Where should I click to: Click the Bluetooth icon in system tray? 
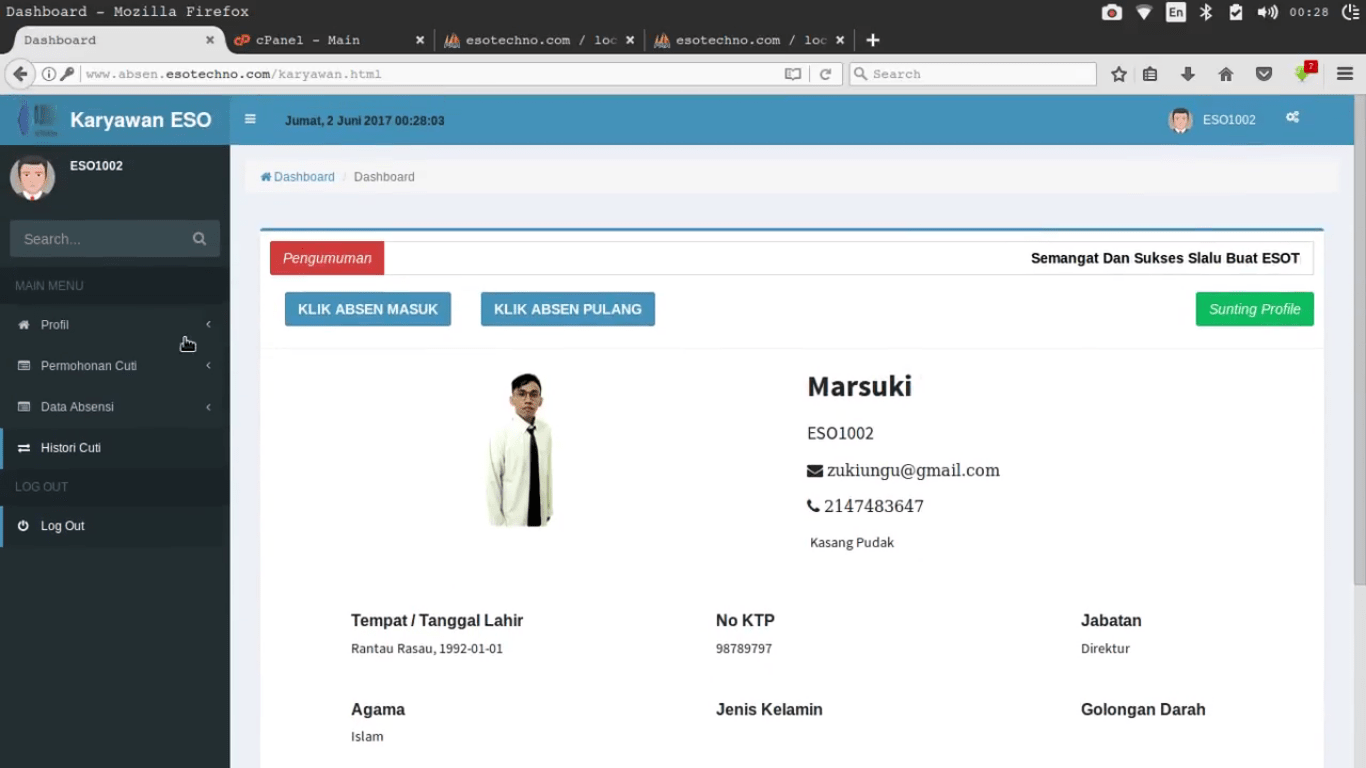point(1206,12)
